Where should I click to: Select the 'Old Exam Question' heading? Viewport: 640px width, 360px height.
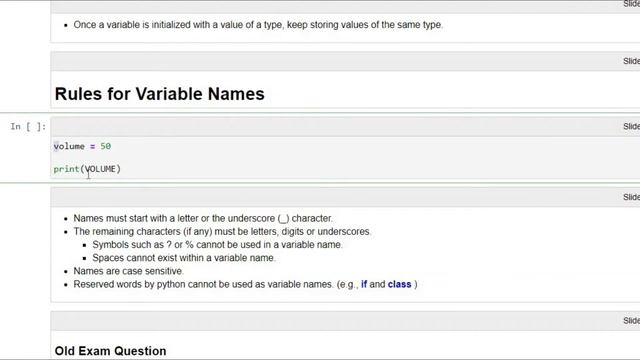click(110, 351)
